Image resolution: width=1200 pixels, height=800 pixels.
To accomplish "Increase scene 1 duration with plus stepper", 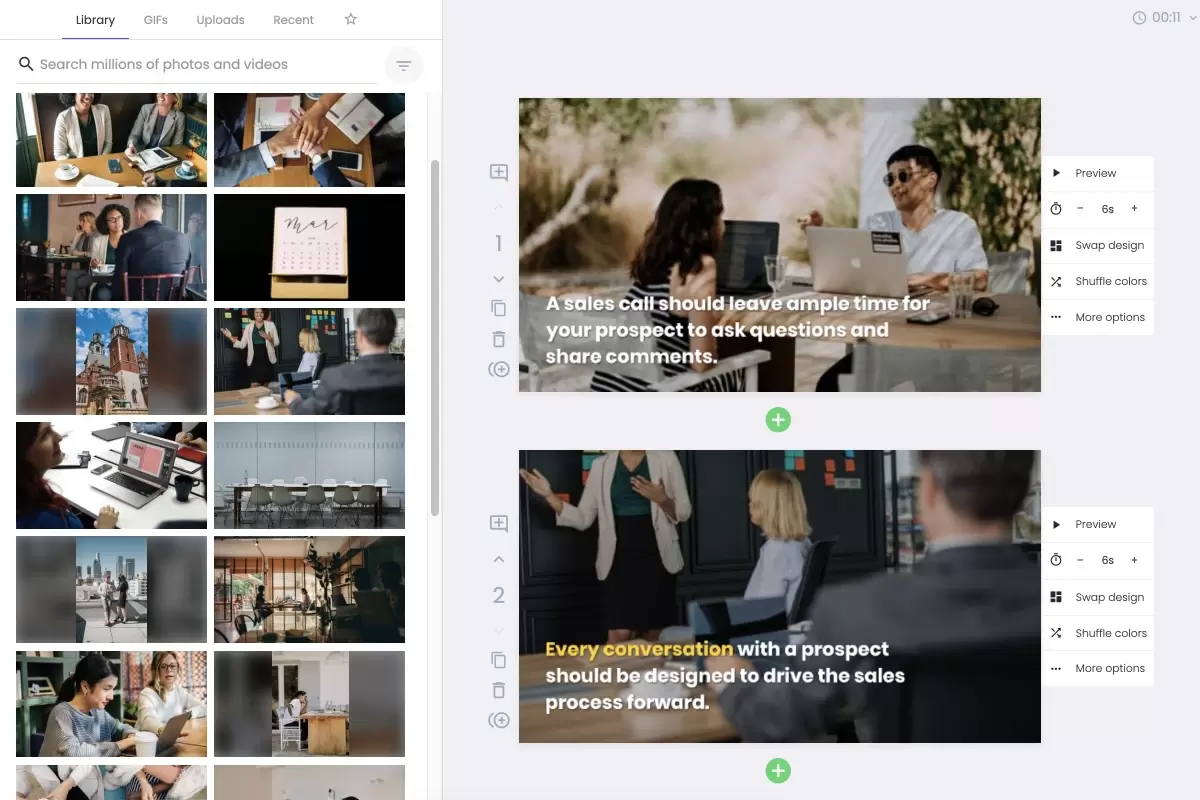I will tap(1134, 209).
